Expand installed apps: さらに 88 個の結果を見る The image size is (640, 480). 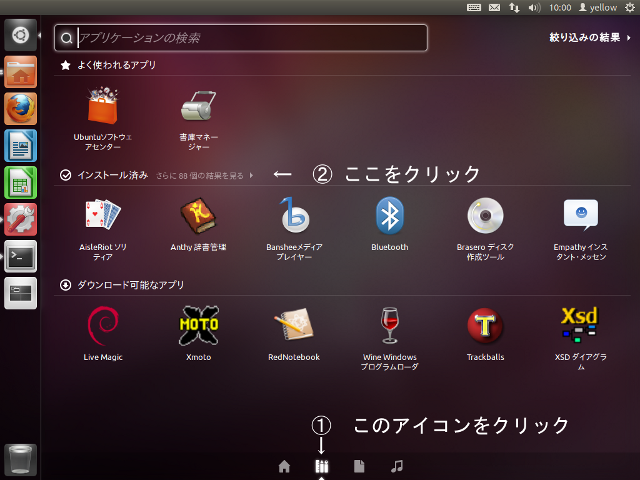coord(204,176)
